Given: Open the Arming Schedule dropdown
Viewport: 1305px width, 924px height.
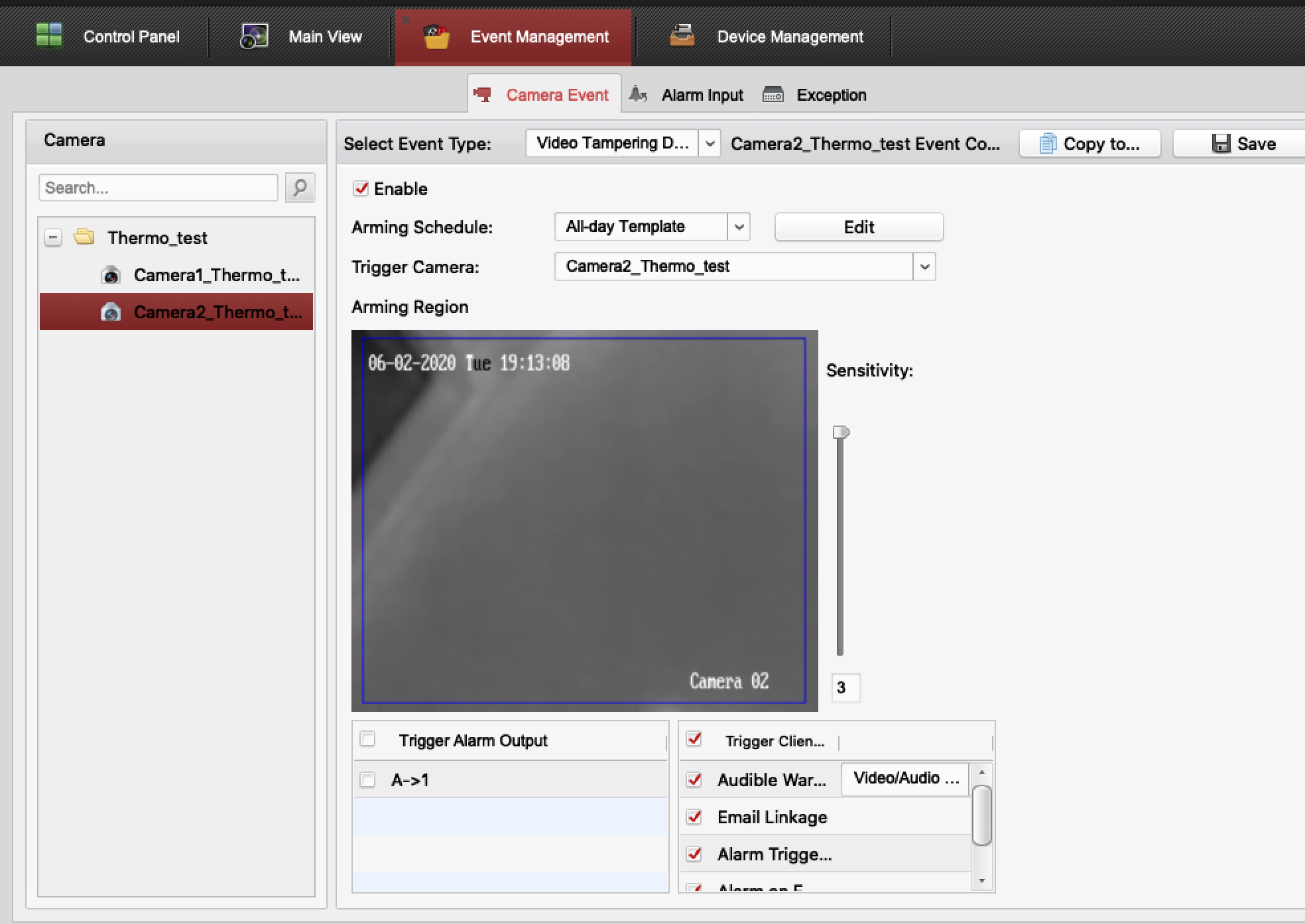Looking at the screenshot, I should 739,227.
